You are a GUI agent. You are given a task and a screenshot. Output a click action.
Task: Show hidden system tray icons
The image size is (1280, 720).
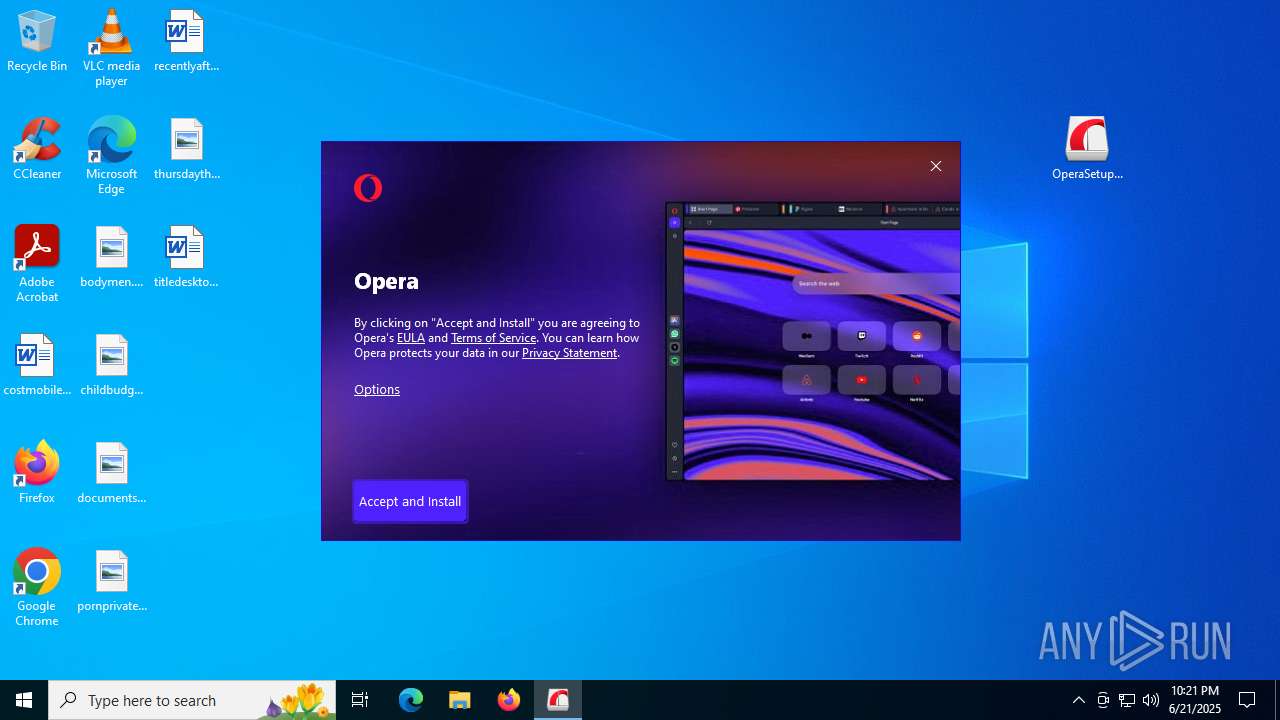coord(1078,700)
